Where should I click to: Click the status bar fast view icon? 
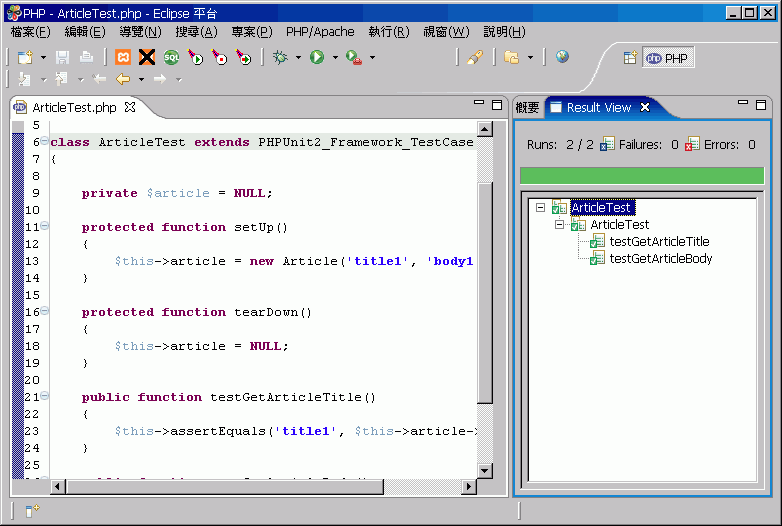point(31,511)
